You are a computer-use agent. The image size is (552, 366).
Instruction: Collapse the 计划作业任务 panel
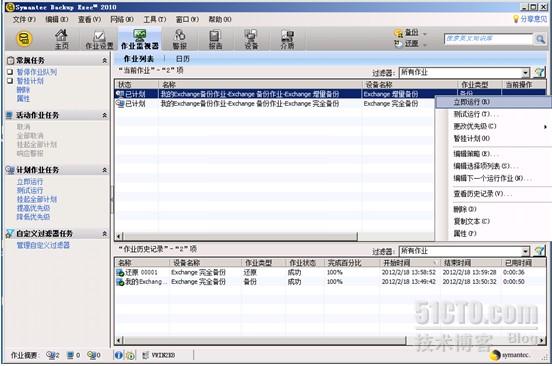pyautogui.click(x=105, y=170)
